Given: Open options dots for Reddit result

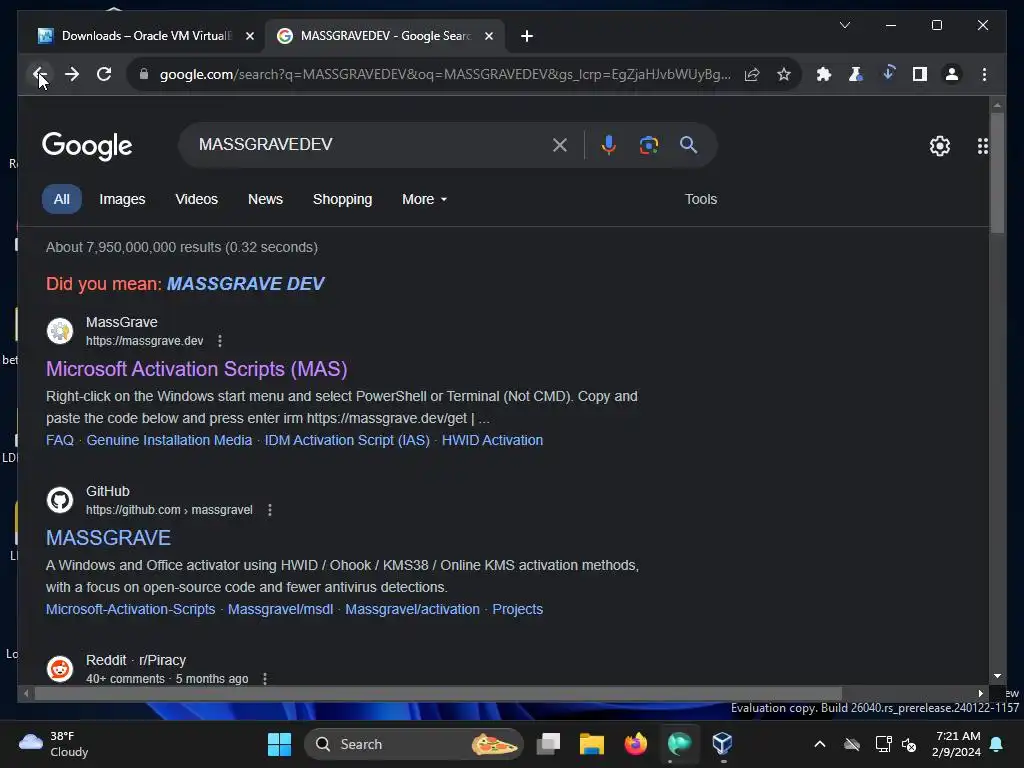Looking at the screenshot, I should click(264, 679).
